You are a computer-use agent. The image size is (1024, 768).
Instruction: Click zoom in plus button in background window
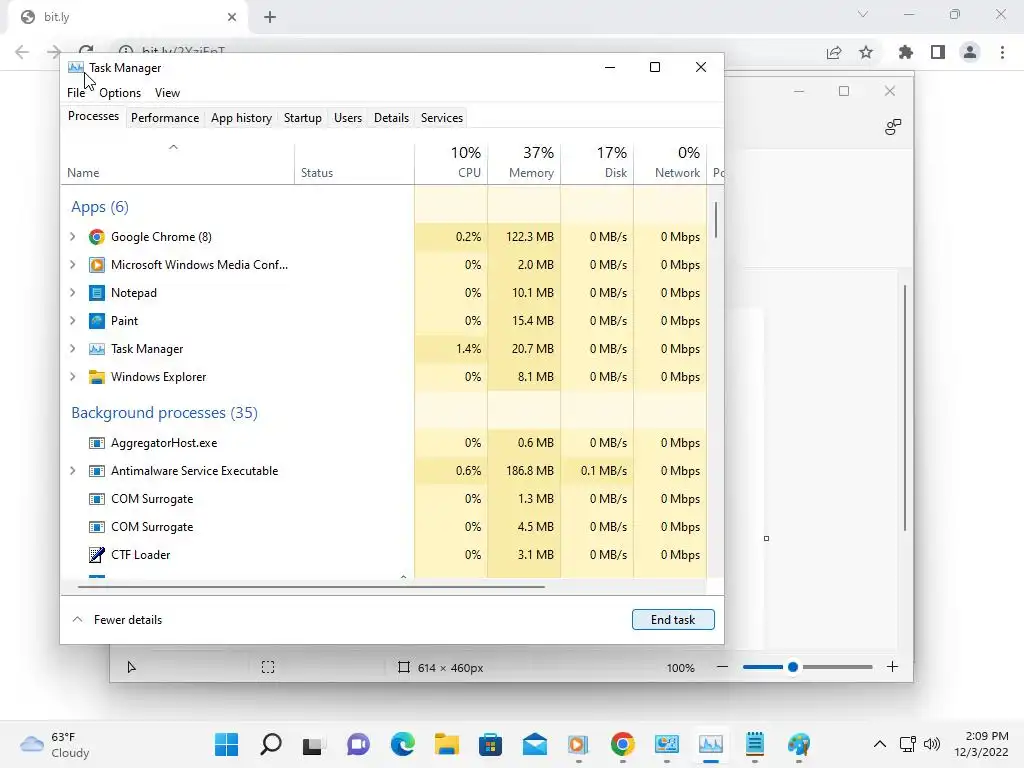(x=892, y=667)
